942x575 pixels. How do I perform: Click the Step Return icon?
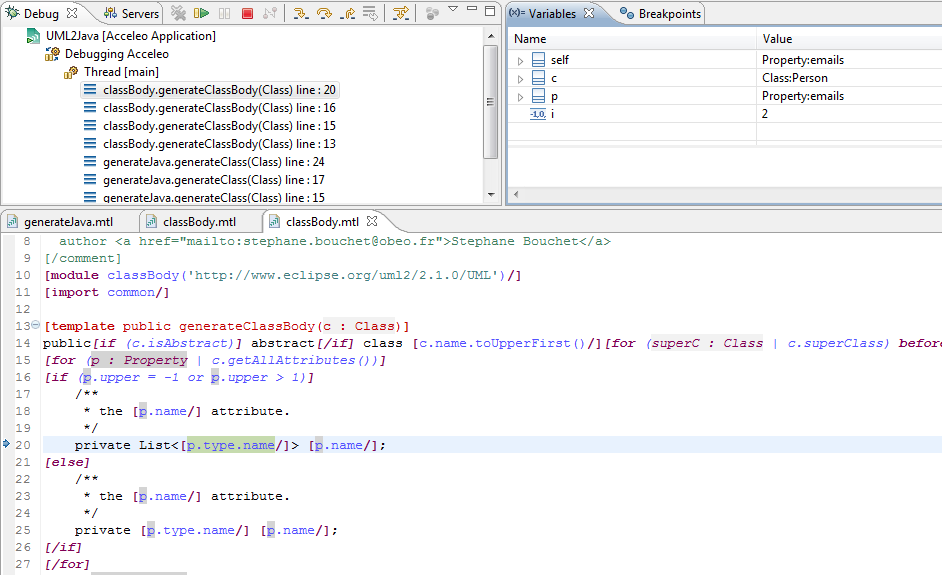tap(347, 13)
